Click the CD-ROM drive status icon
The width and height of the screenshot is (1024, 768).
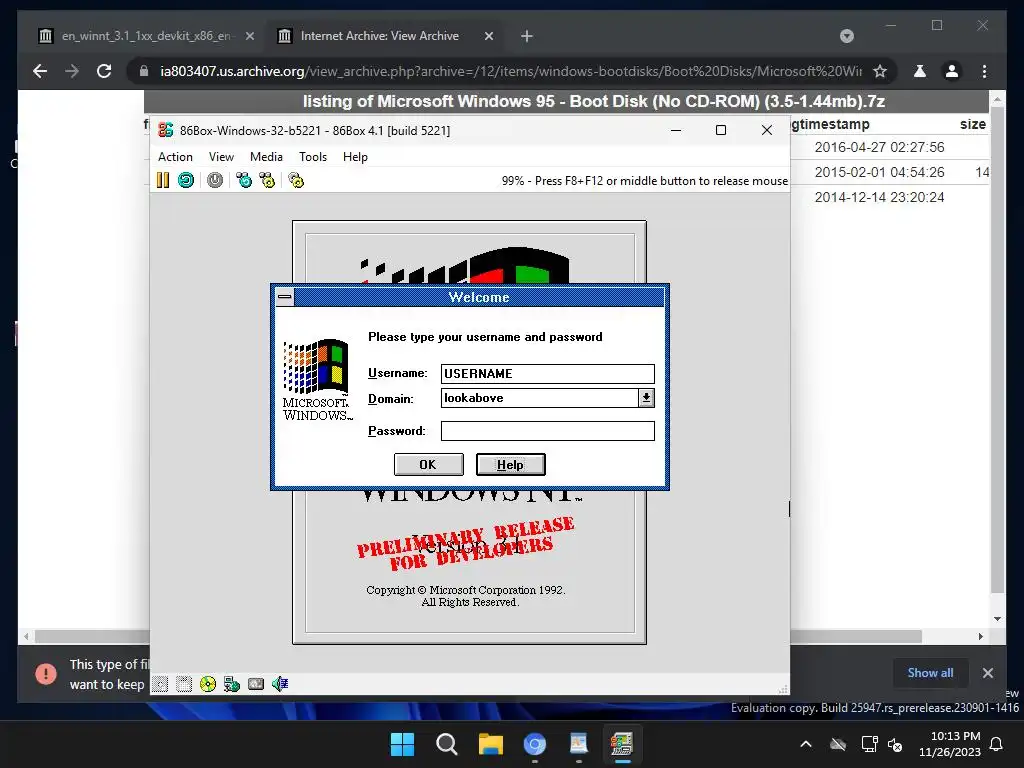click(x=208, y=684)
